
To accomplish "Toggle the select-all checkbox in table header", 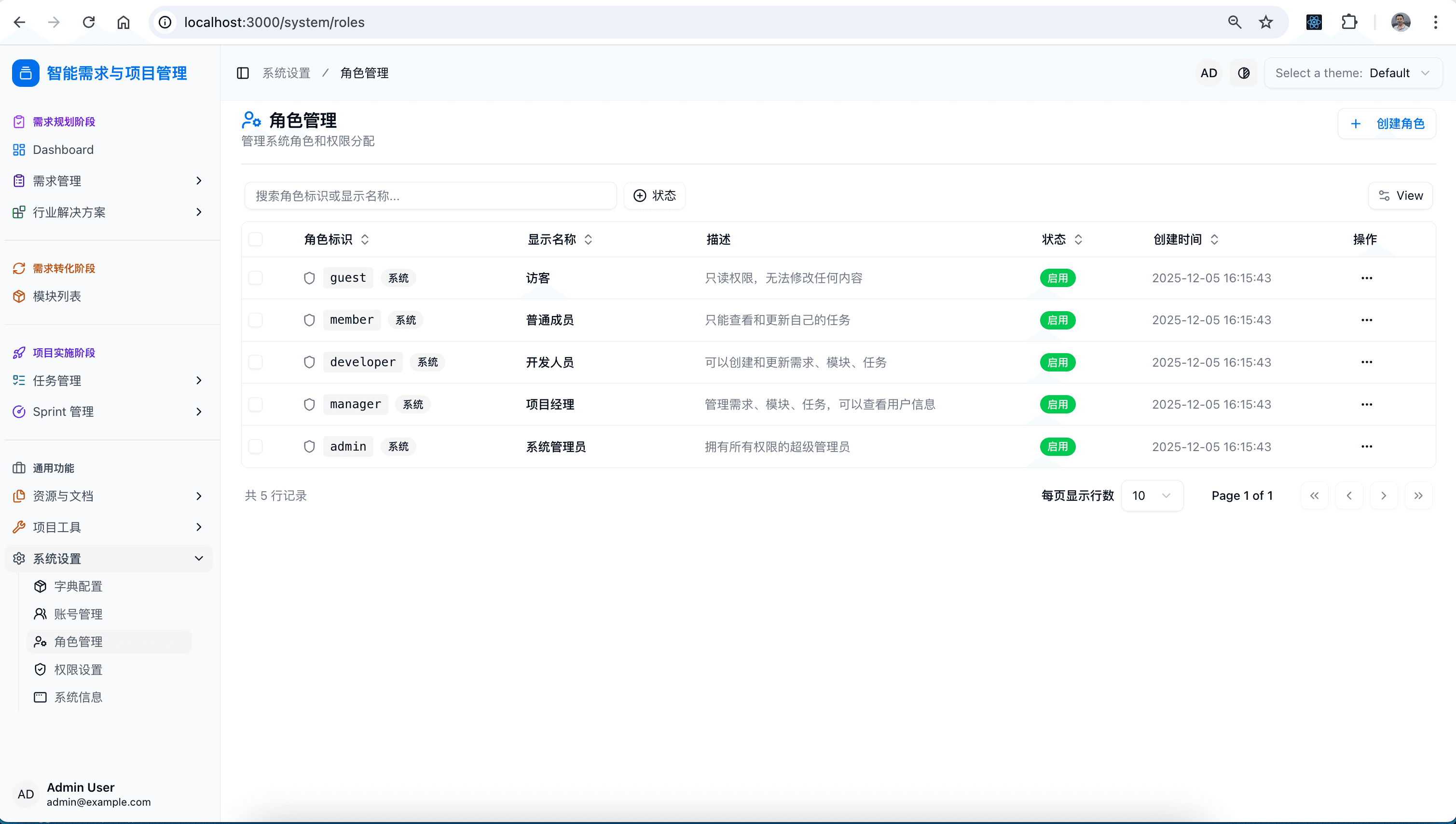I will tap(255, 239).
